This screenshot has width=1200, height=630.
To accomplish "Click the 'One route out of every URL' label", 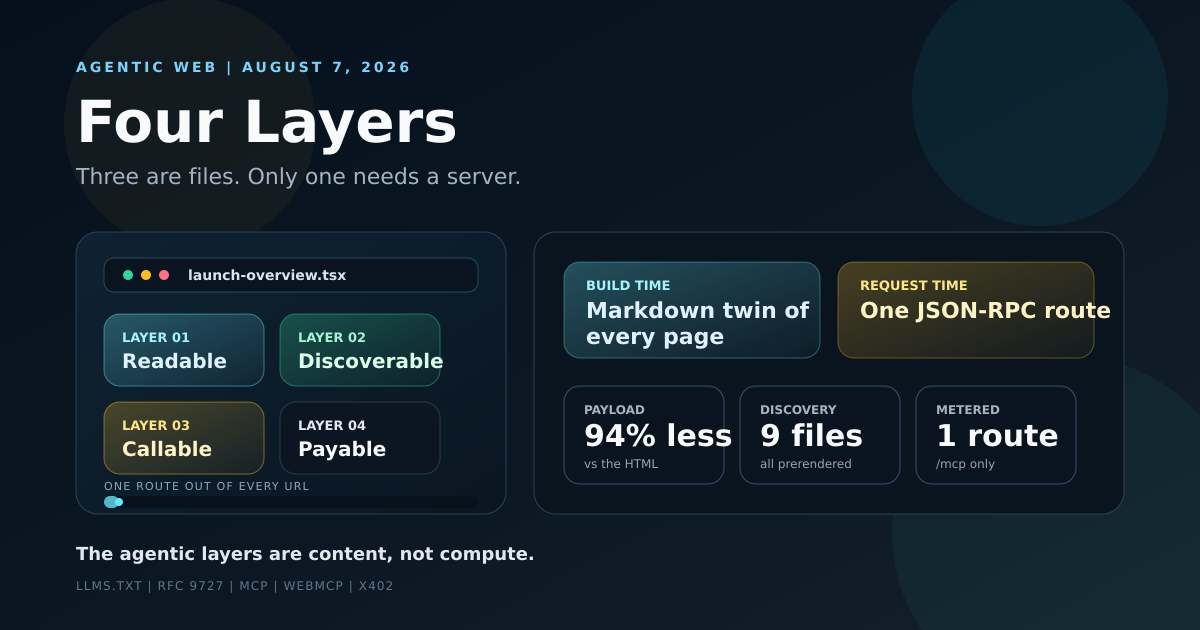I will coord(207,486).
